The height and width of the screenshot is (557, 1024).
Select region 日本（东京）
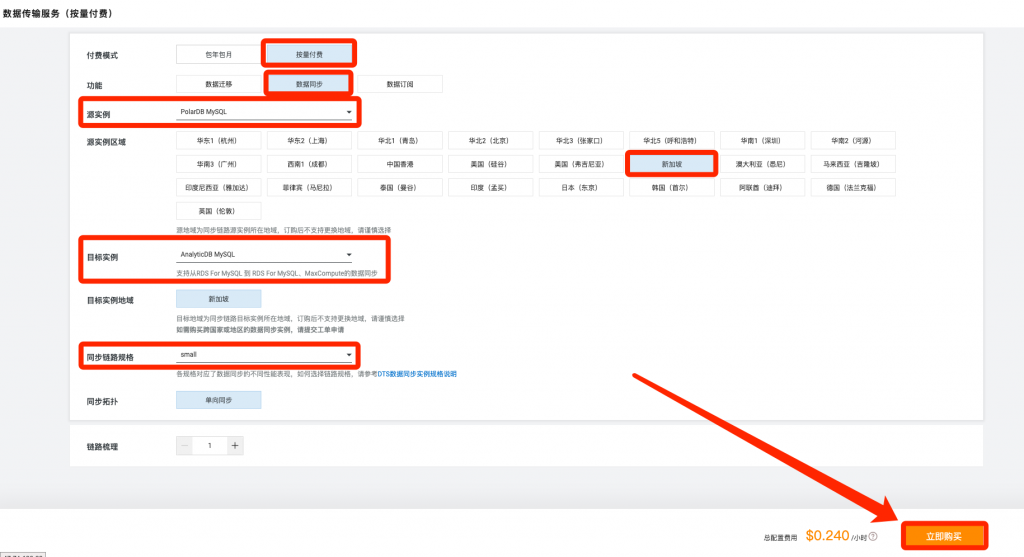pos(581,187)
